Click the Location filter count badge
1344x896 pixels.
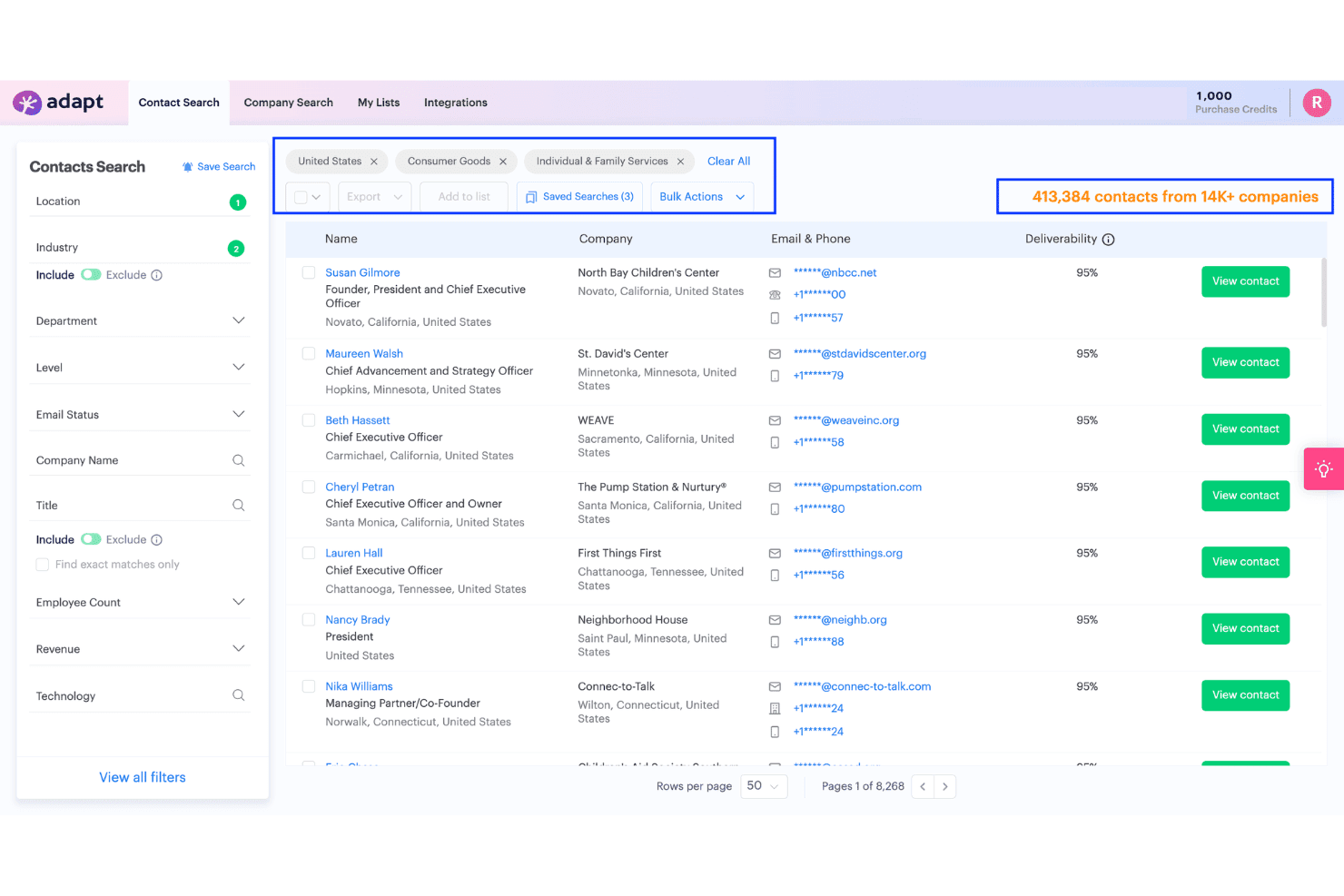click(238, 202)
